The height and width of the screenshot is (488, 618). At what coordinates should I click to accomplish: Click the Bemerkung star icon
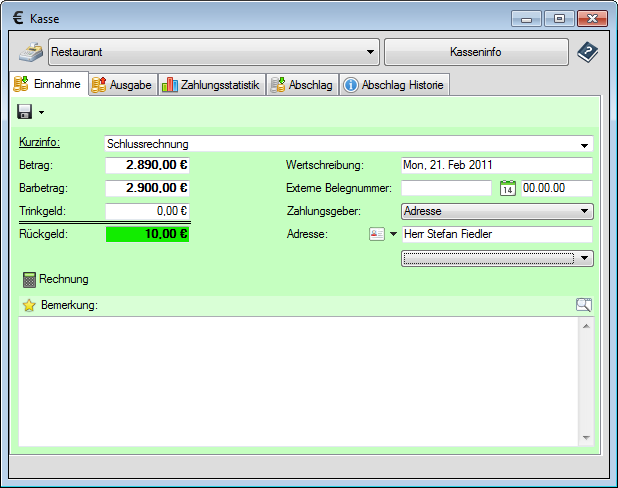tap(29, 305)
